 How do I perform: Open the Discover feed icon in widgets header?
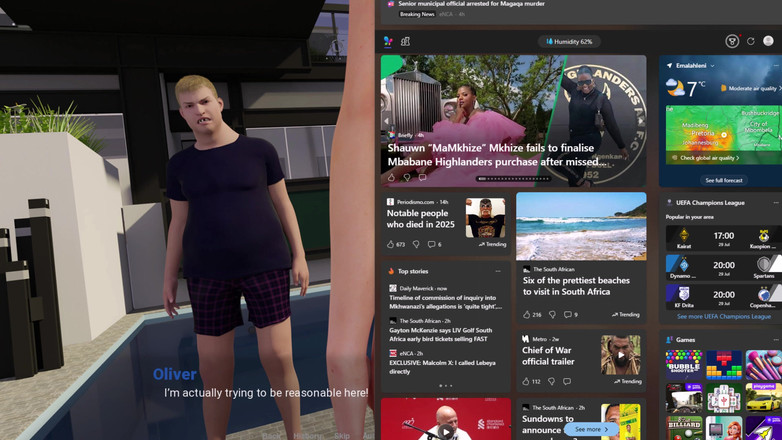388,41
